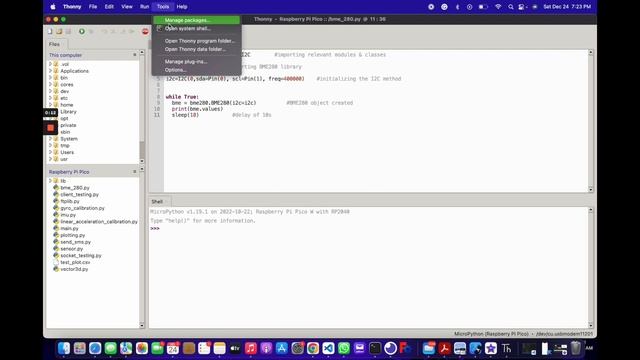Image resolution: width=640 pixels, height=360 pixels.
Task: Choose Open Thonny data folder... entry
Action: [x=197, y=49]
